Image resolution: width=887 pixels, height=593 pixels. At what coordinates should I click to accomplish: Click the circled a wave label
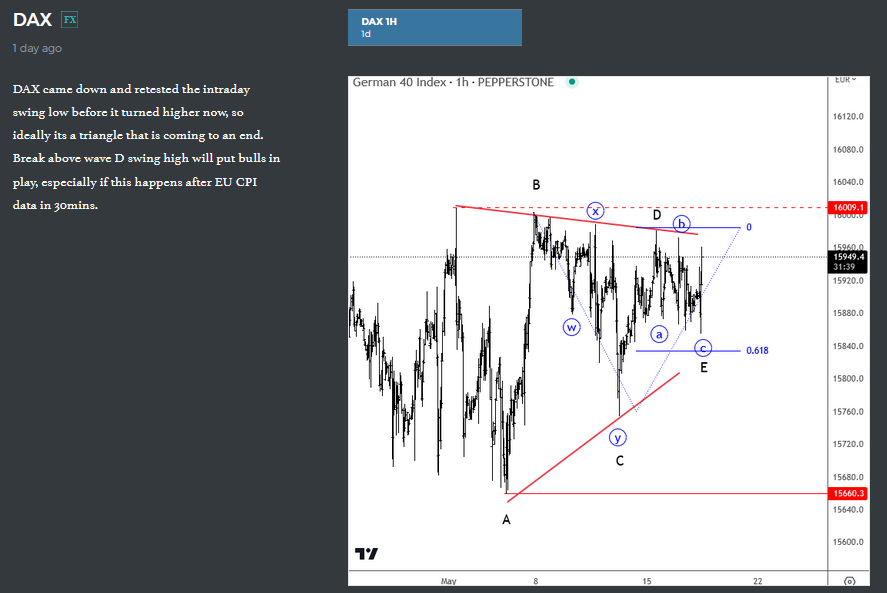[x=659, y=334]
